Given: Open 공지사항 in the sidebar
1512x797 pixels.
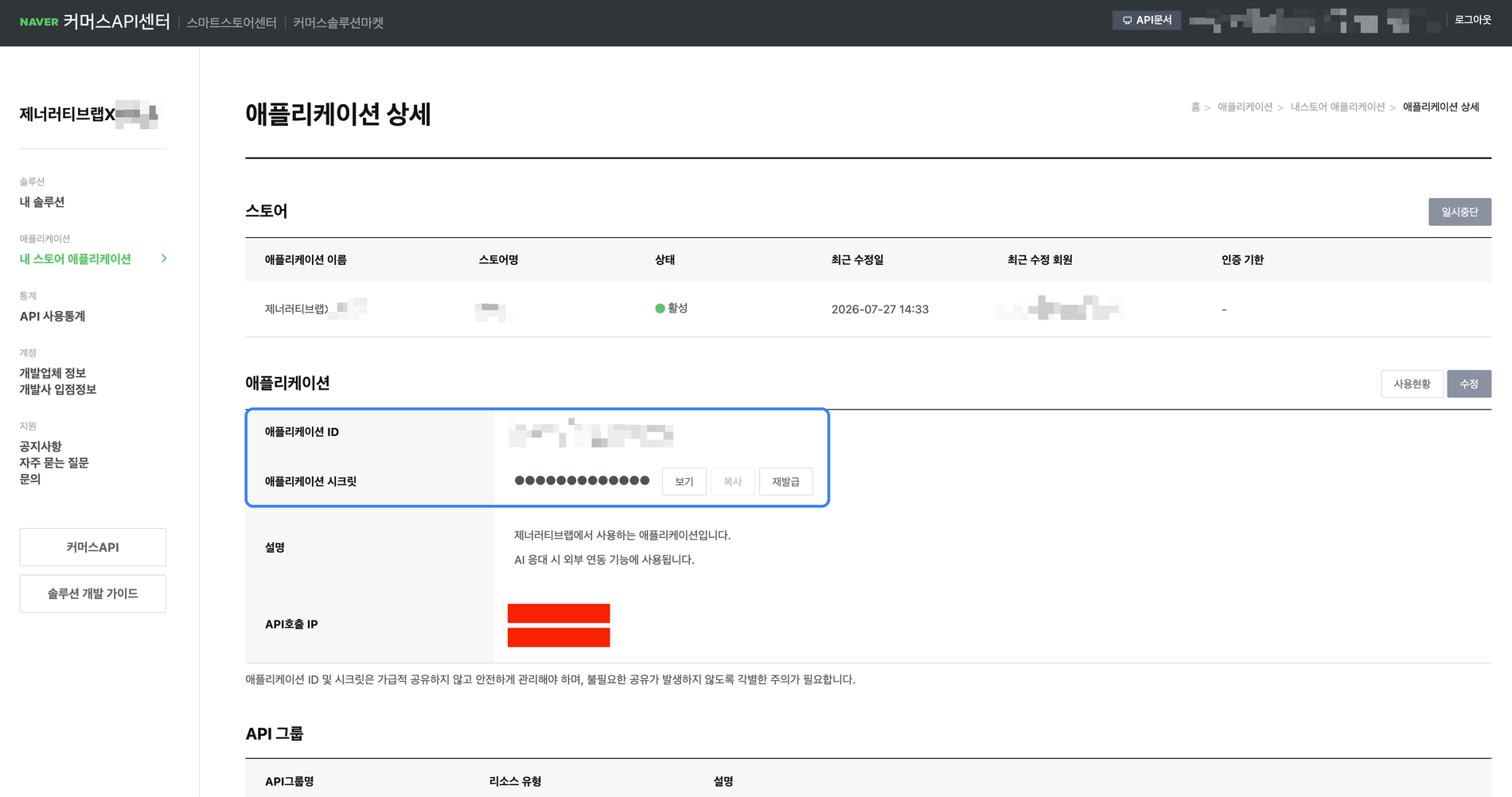Looking at the screenshot, I should pos(41,446).
